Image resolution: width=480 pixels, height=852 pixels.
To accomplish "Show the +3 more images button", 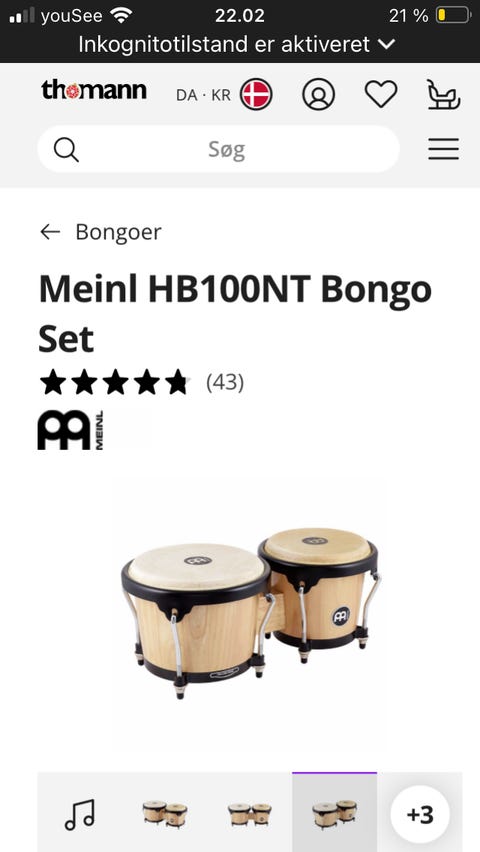I will pos(420,815).
